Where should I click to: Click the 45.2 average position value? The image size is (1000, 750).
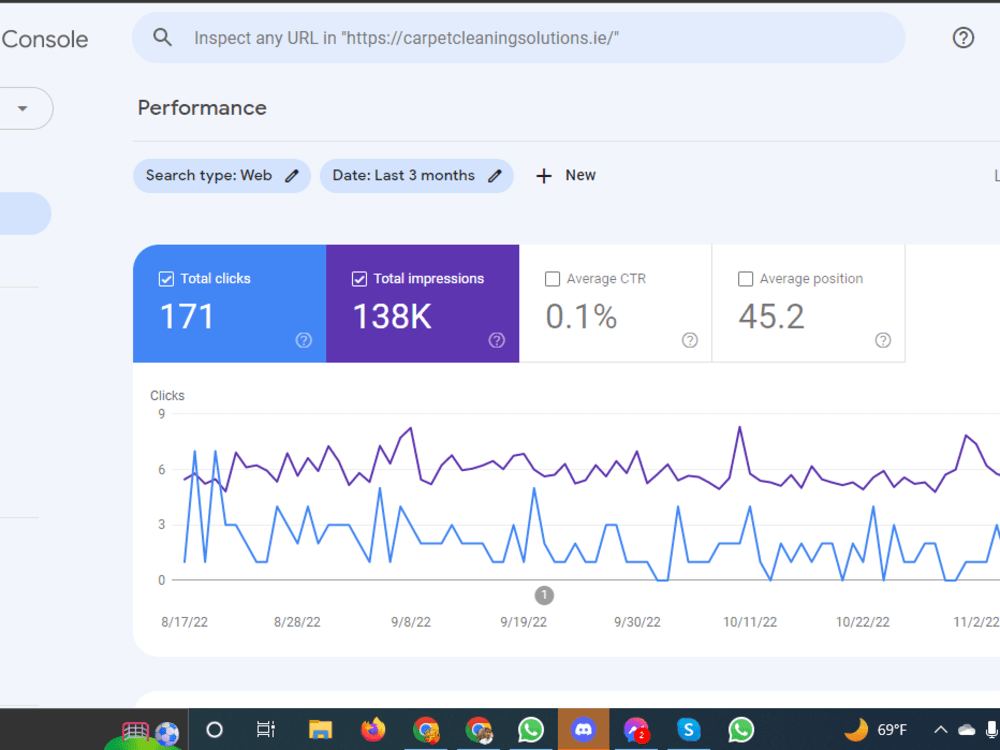(x=771, y=316)
